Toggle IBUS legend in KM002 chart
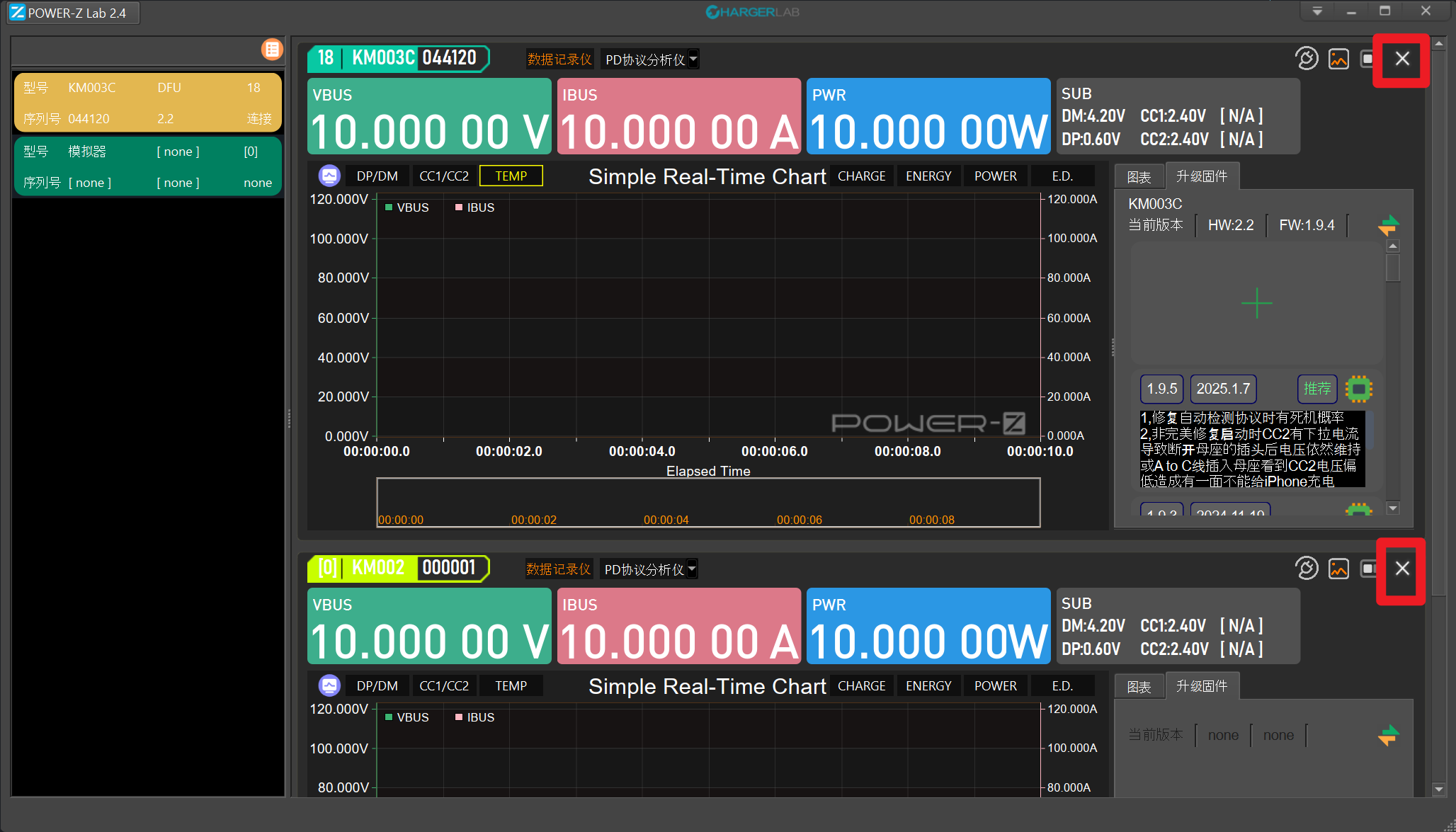Screen dimensions: 1456x832 pyautogui.click(x=474, y=717)
